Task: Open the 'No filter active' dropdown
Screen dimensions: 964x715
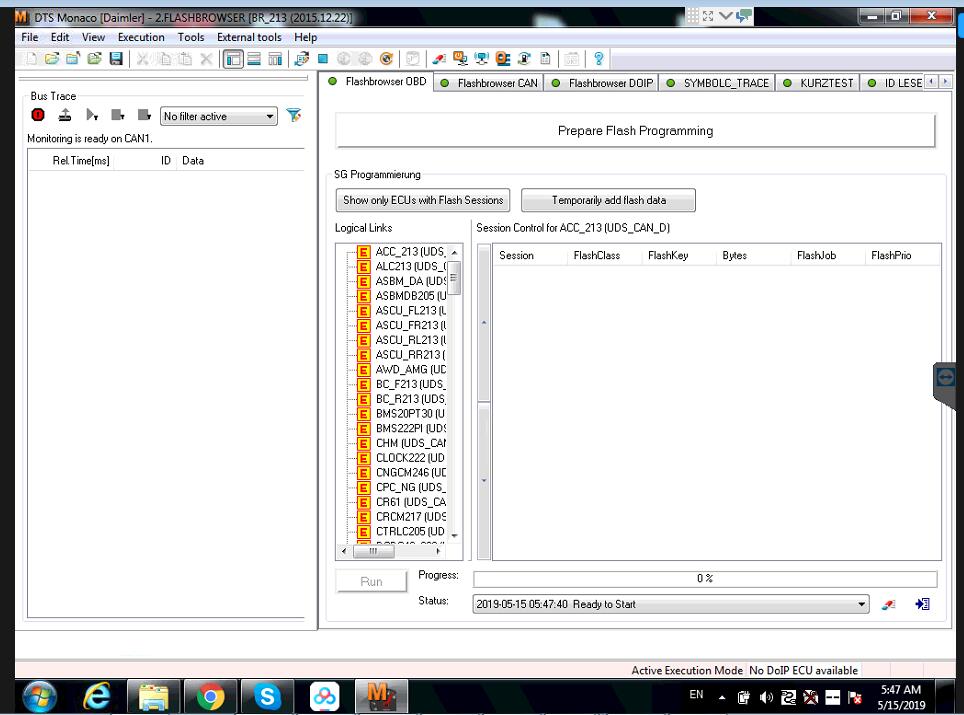Action: pyautogui.click(x=218, y=116)
